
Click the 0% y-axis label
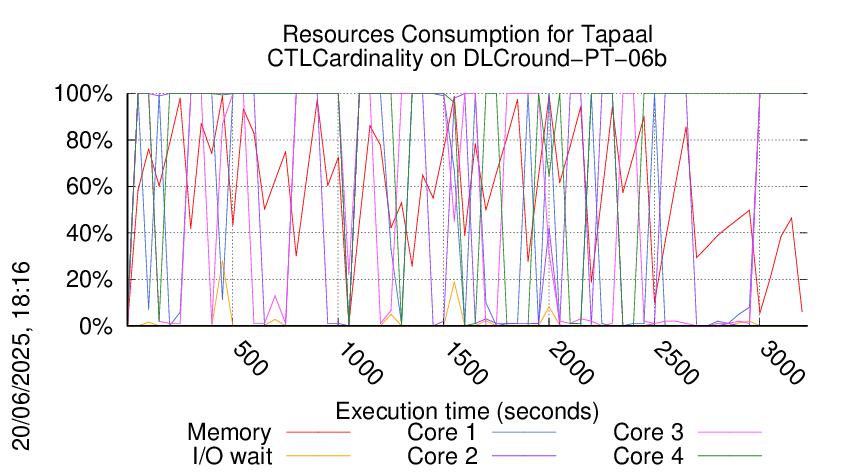pos(96,326)
